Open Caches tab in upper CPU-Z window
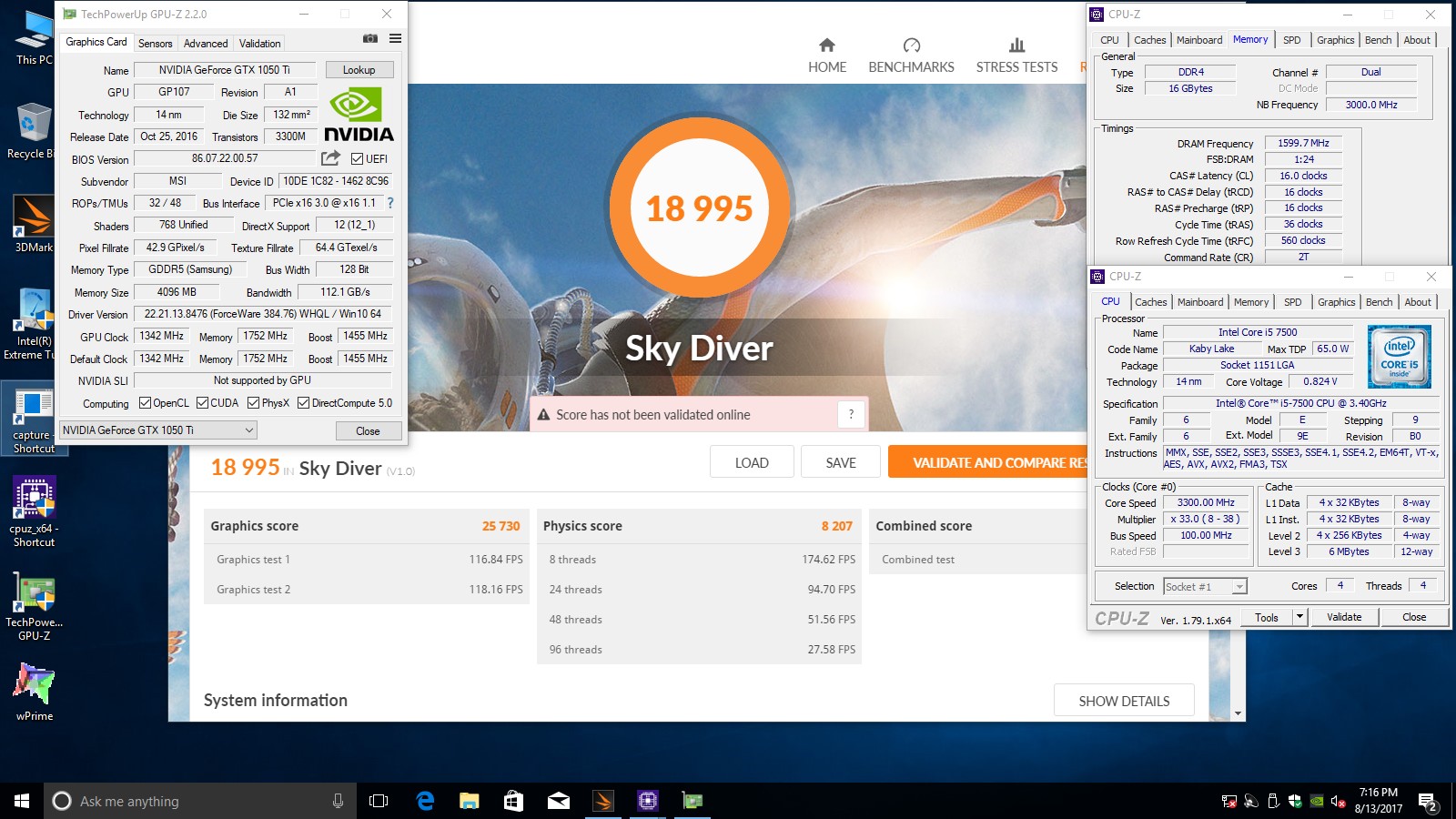Screen dimensions: 1456x819 point(1149,40)
